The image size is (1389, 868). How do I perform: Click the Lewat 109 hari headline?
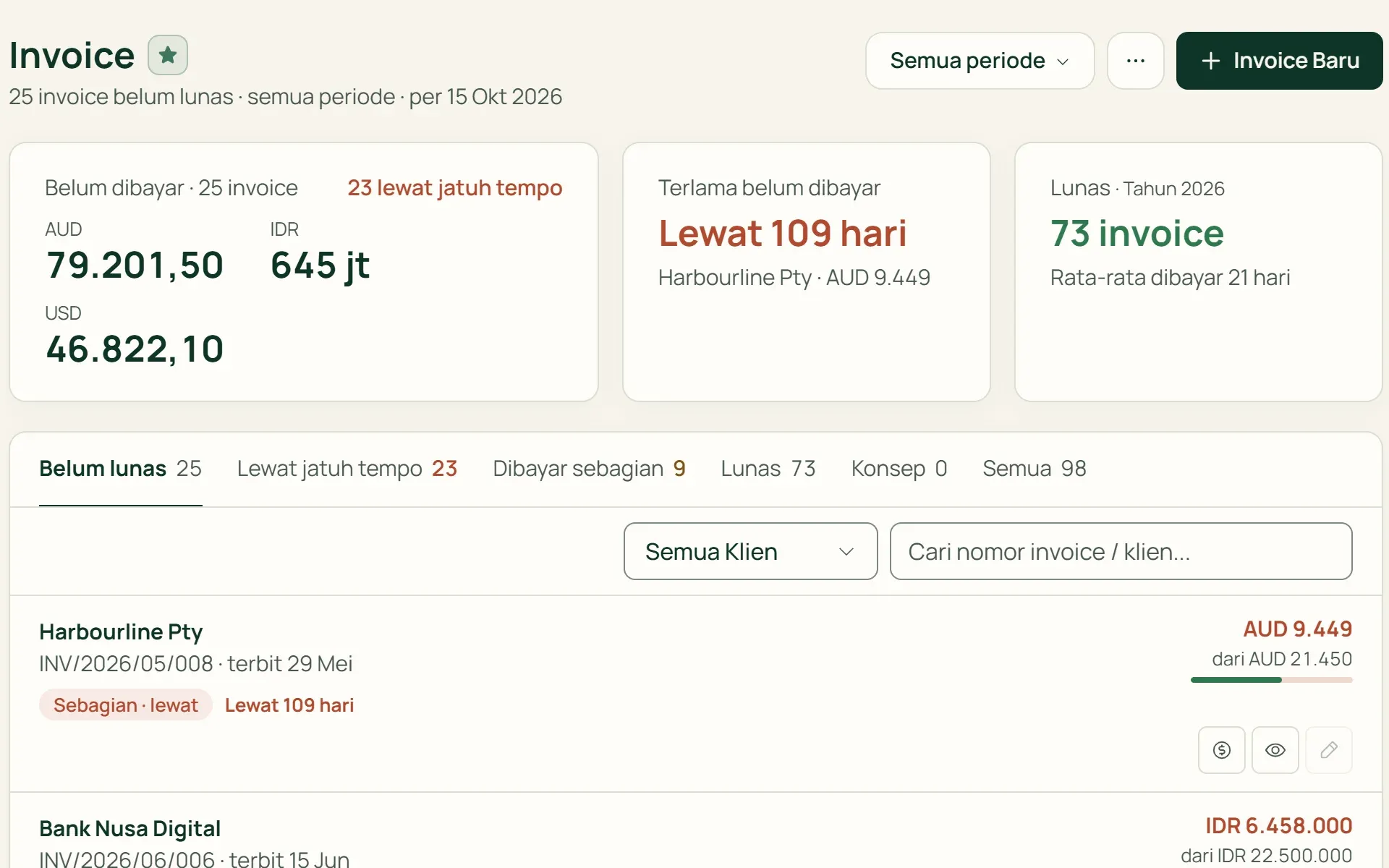(x=783, y=233)
